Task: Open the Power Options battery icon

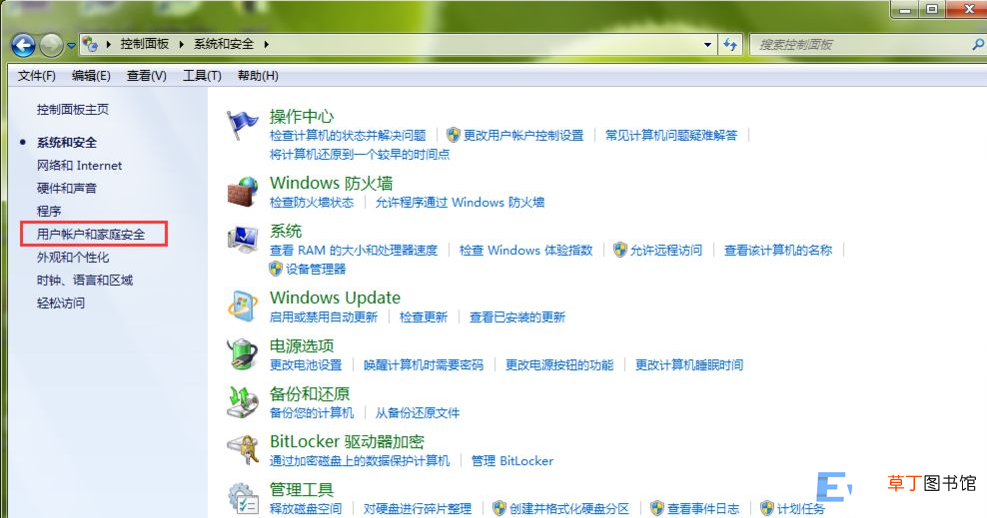Action: pyautogui.click(x=242, y=354)
